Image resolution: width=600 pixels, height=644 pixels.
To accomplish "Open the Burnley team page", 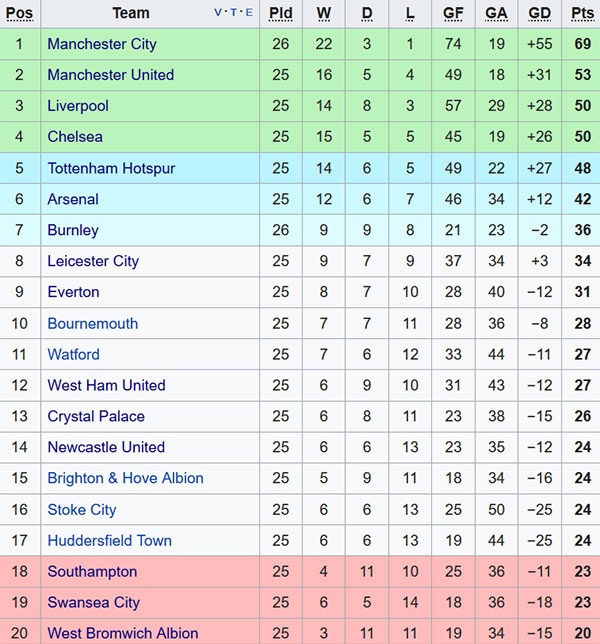I will click(73, 230).
